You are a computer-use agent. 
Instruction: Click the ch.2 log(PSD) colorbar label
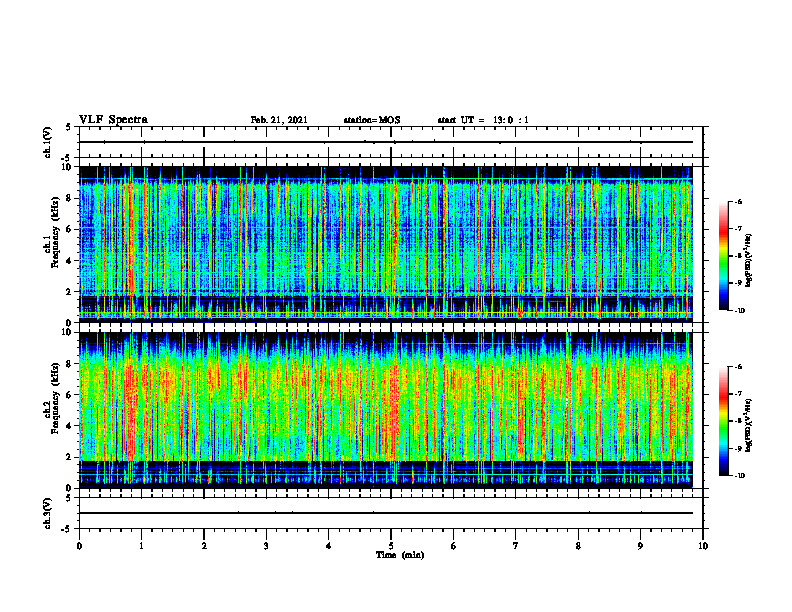pyautogui.click(x=749, y=425)
